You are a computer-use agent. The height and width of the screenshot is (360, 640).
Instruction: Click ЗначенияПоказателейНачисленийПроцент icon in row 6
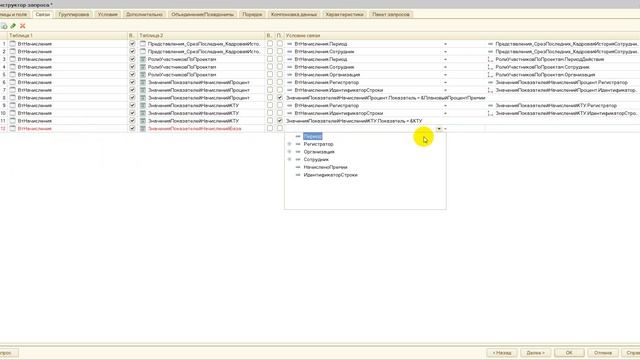click(x=143, y=82)
